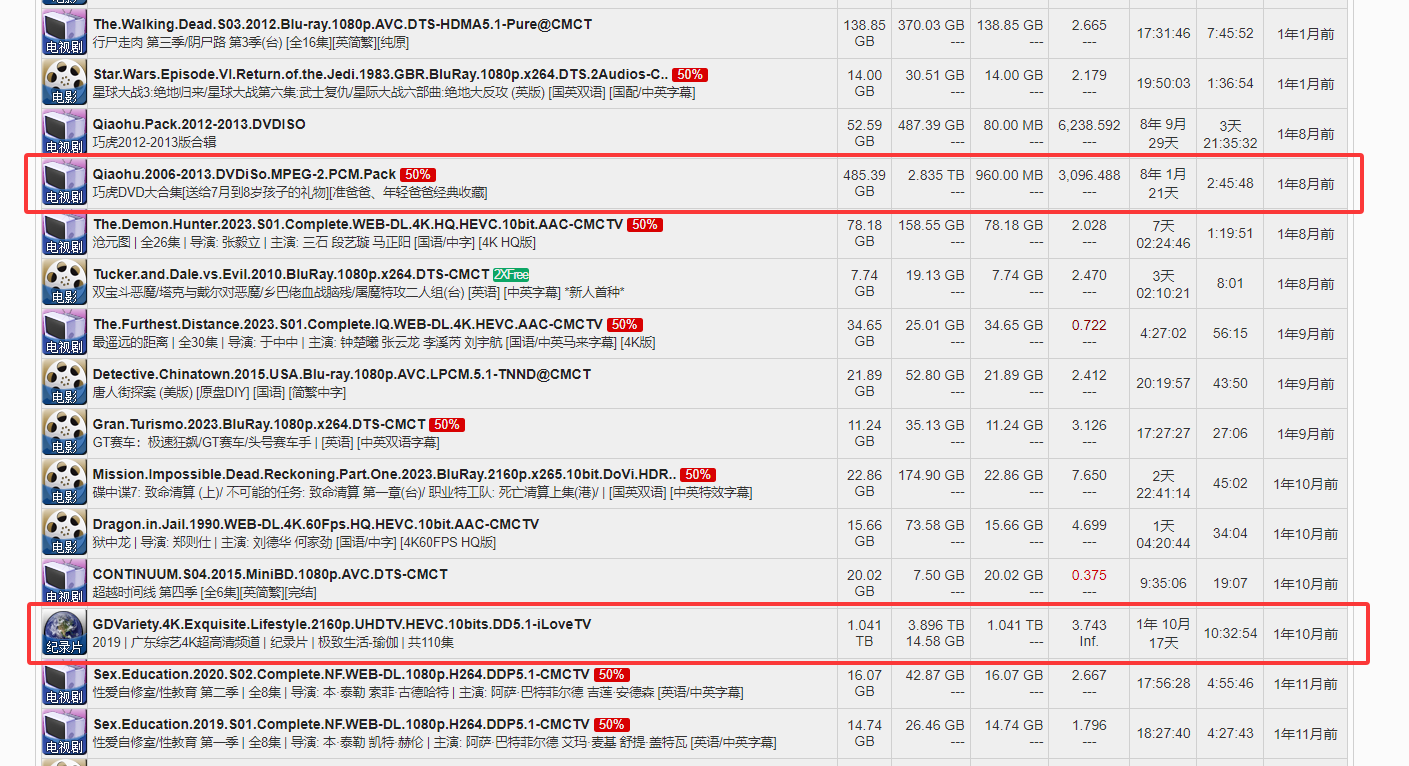Click movie category icon beside Gran Turismo 2023
This screenshot has height=766, width=1409.
click(65, 432)
